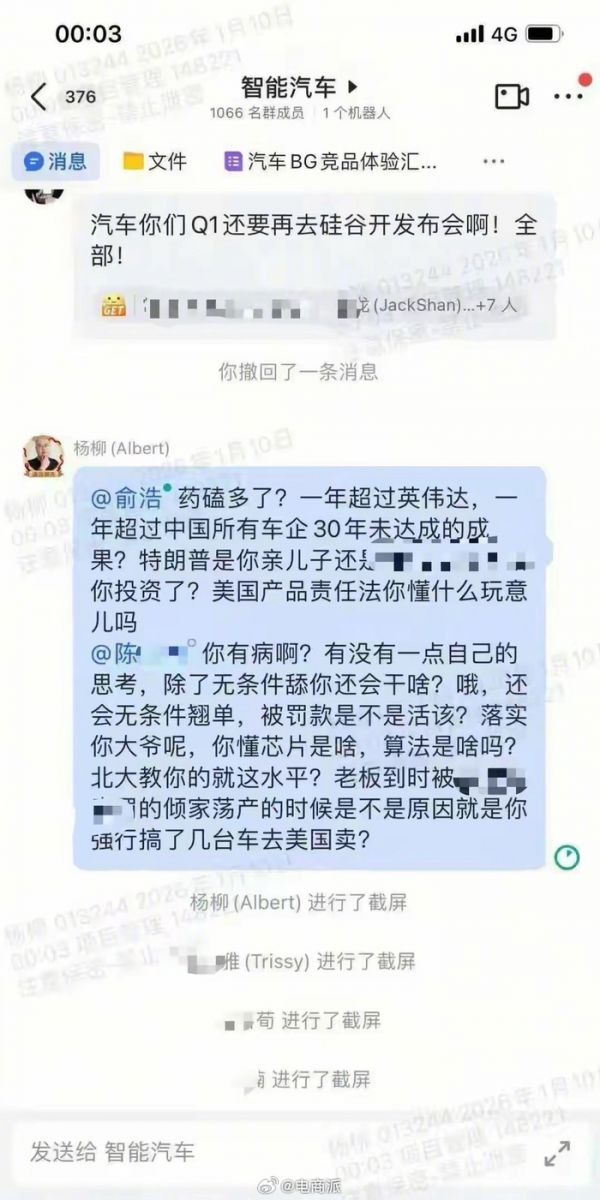Open the 汽车BG竞品体验汇 tab

pyautogui.click(x=331, y=161)
